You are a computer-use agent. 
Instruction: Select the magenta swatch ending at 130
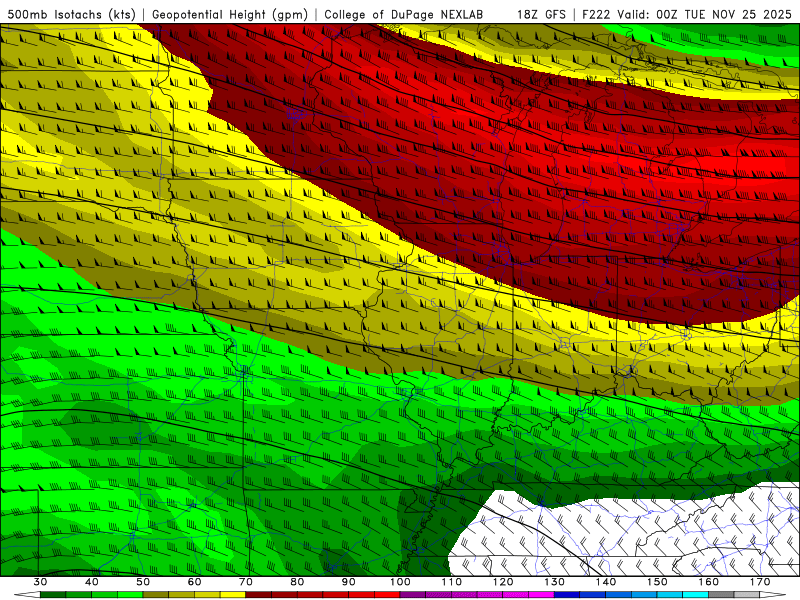click(541, 595)
